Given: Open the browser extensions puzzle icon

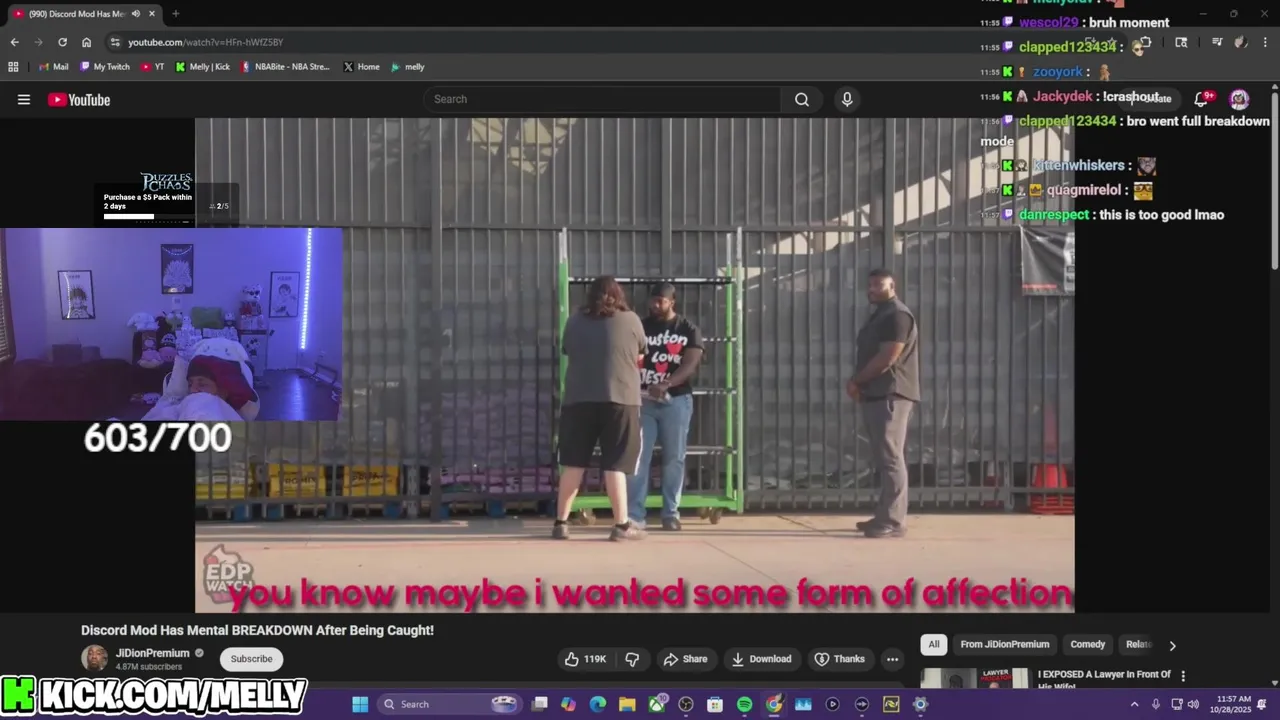Looking at the screenshot, I should point(1145,42).
